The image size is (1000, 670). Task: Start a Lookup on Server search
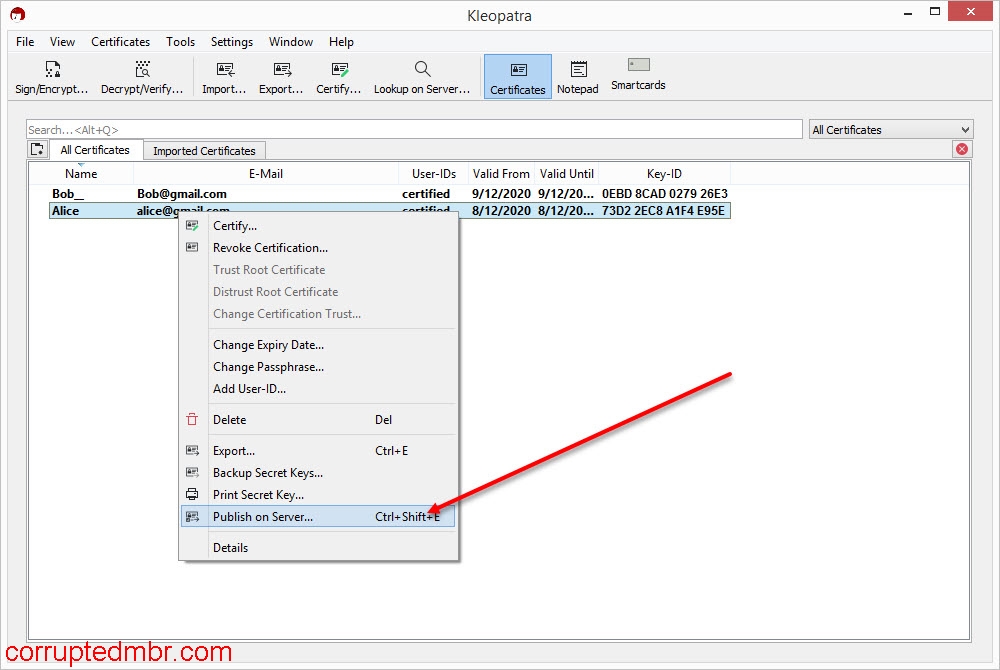click(x=422, y=75)
